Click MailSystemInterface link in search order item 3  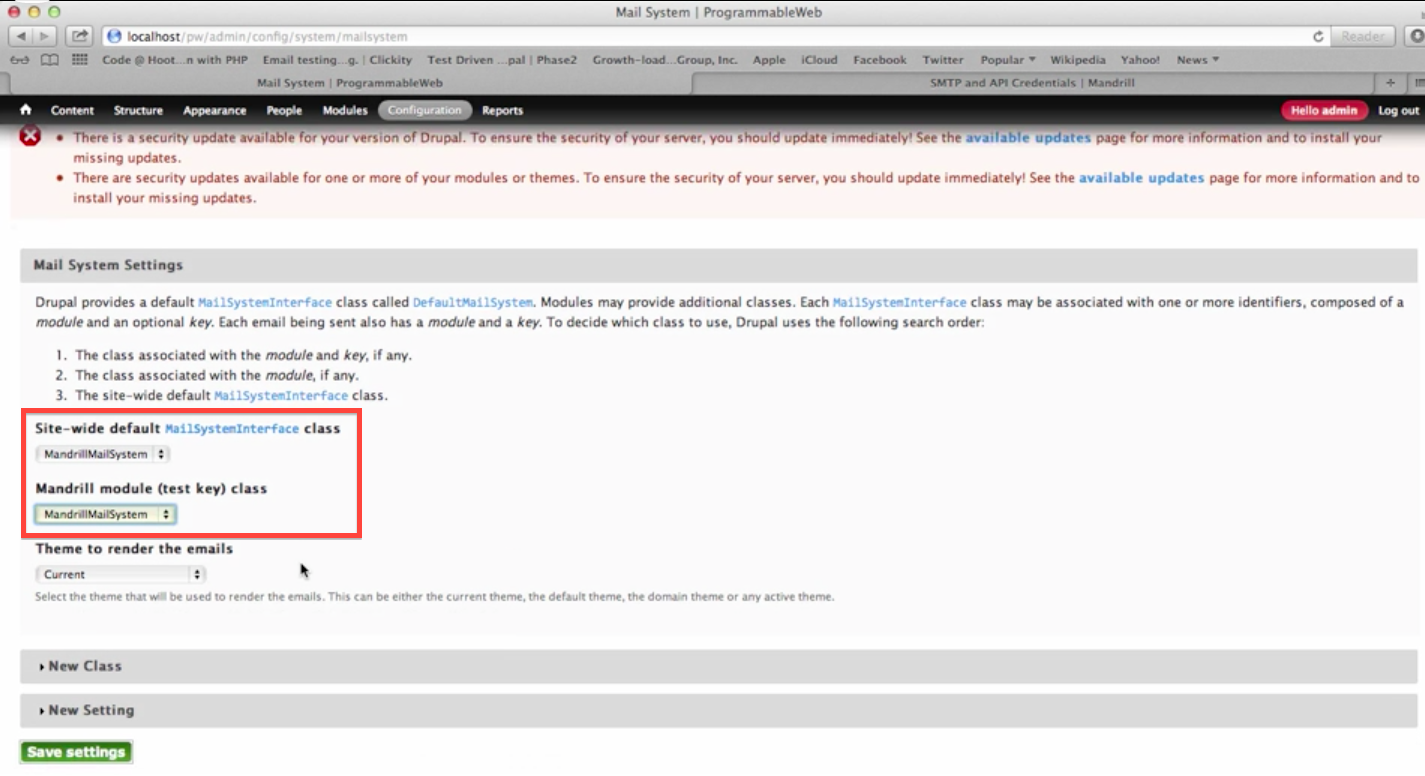pyautogui.click(x=281, y=395)
